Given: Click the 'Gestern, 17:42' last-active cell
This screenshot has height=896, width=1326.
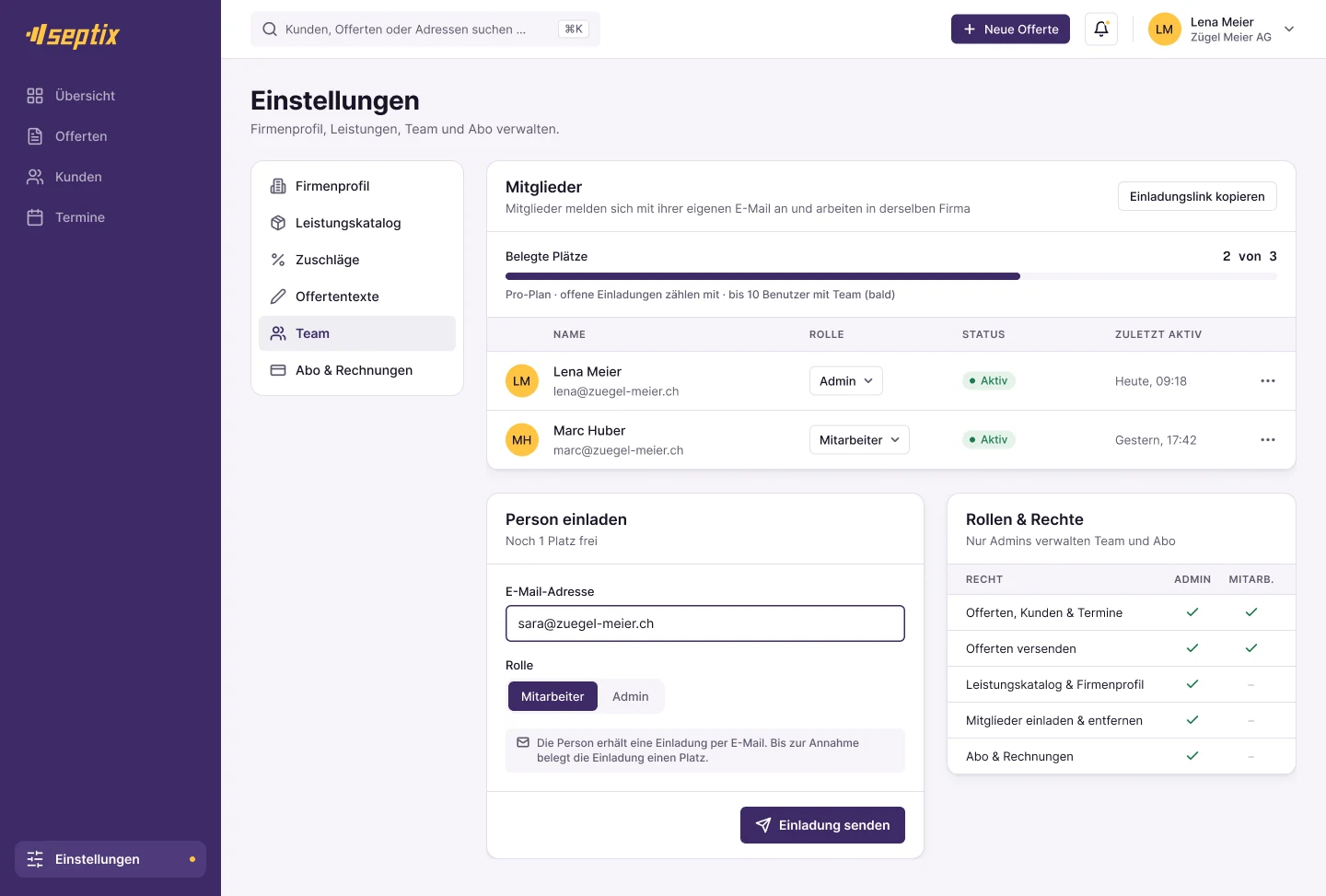Looking at the screenshot, I should click(x=1156, y=440).
